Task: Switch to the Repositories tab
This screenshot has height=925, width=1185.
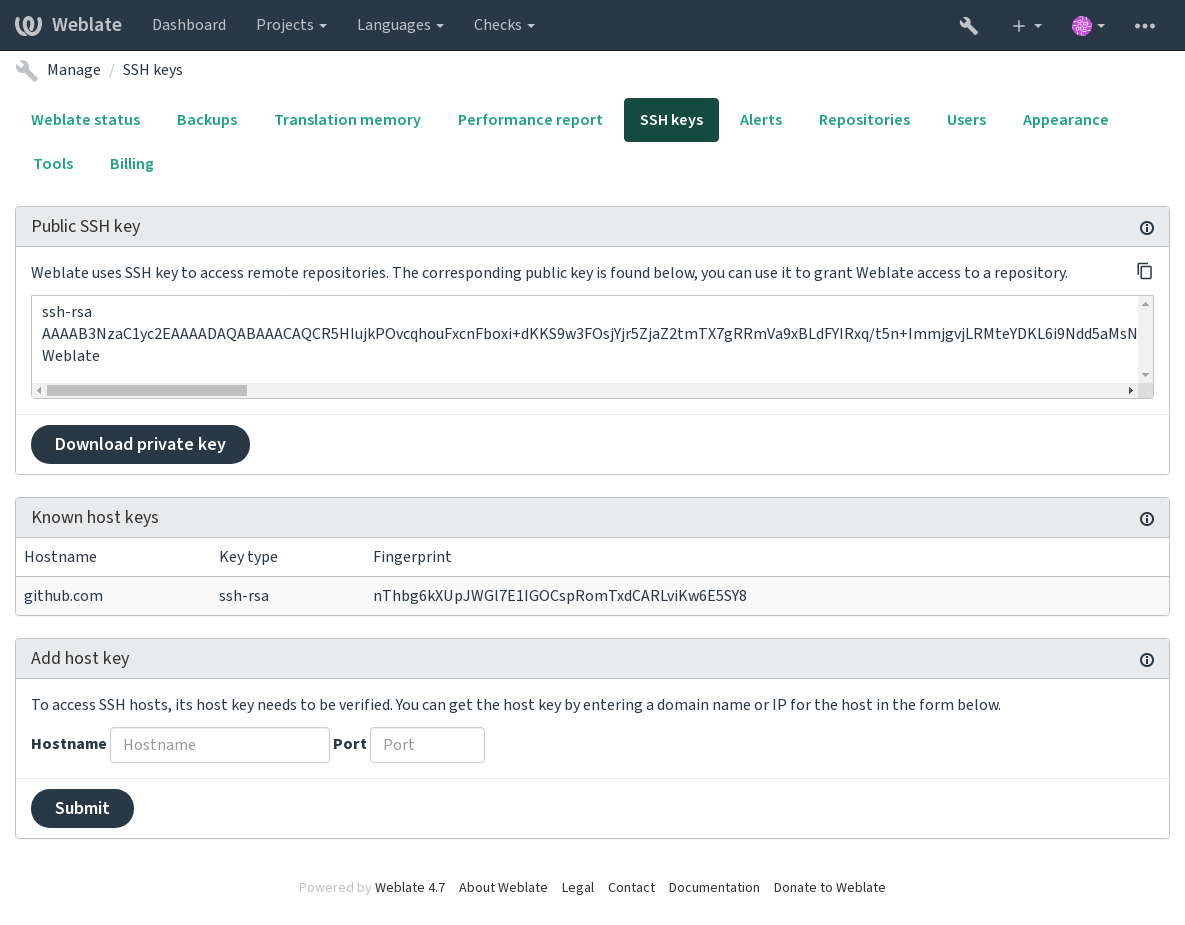Action: (864, 119)
